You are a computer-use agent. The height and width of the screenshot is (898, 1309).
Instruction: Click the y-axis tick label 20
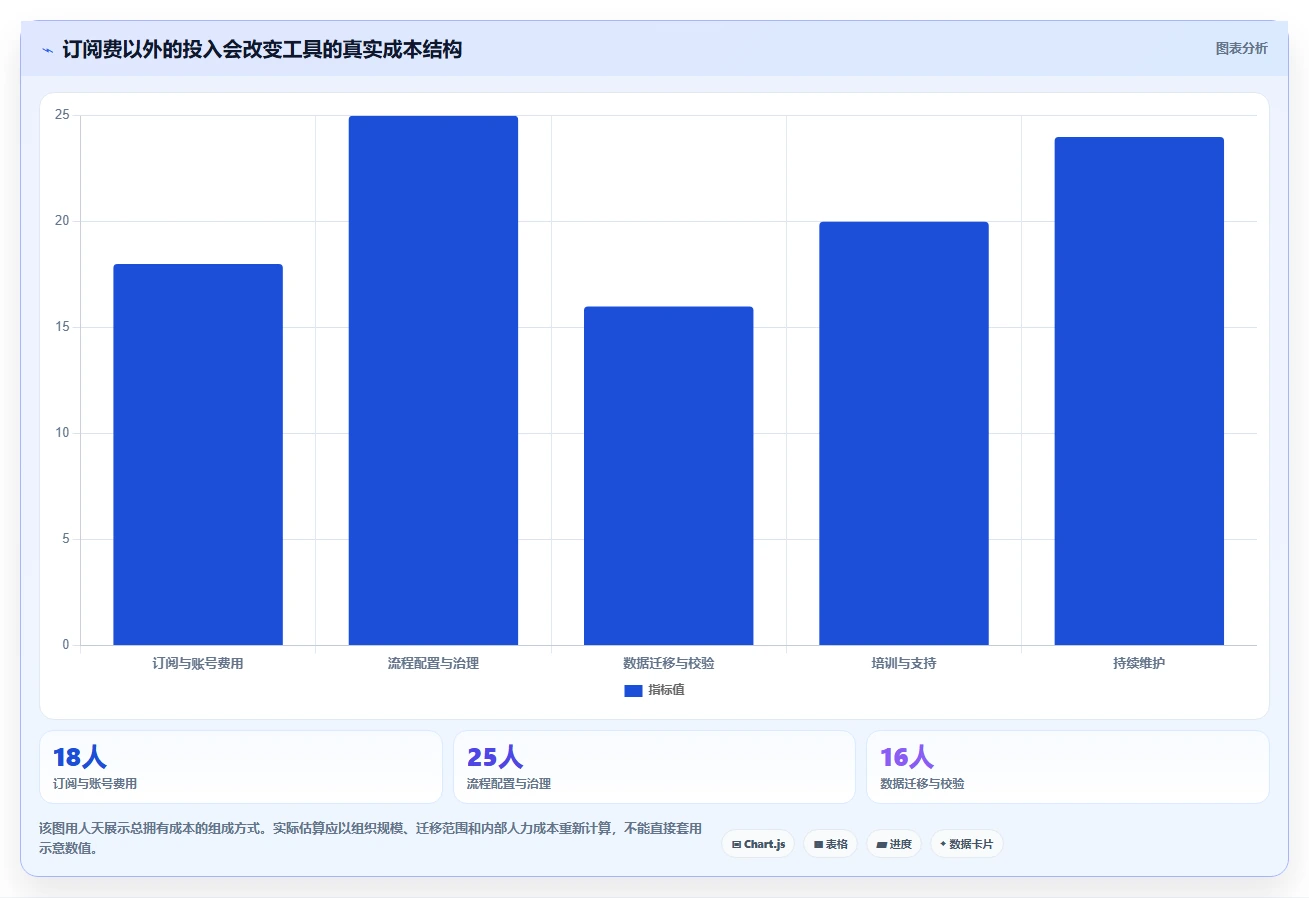62,221
